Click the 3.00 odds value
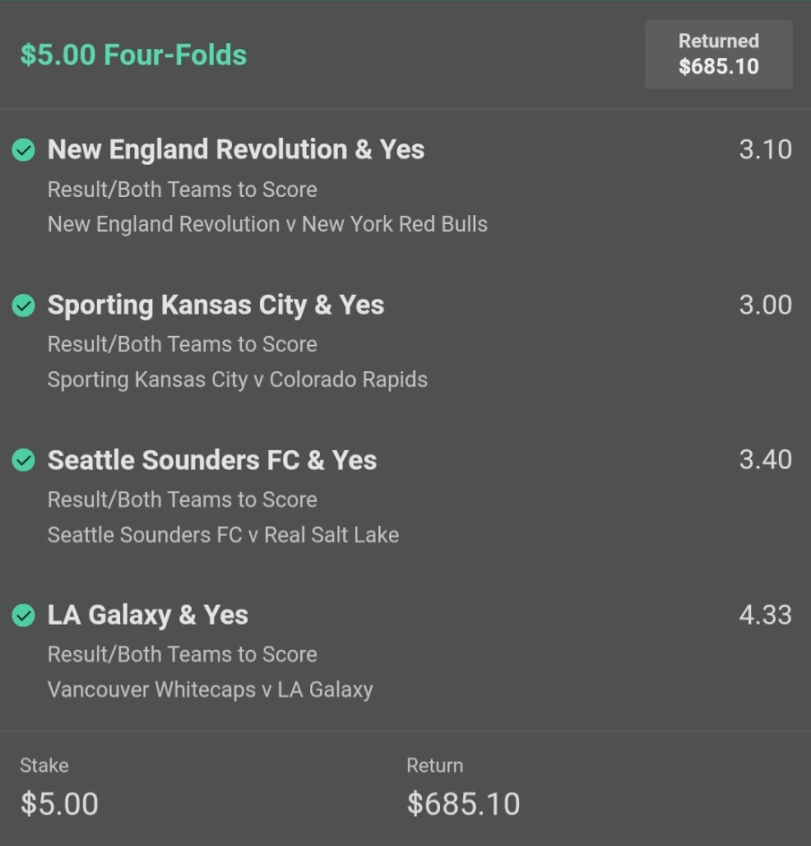The width and height of the screenshot is (811, 846). tap(765, 305)
